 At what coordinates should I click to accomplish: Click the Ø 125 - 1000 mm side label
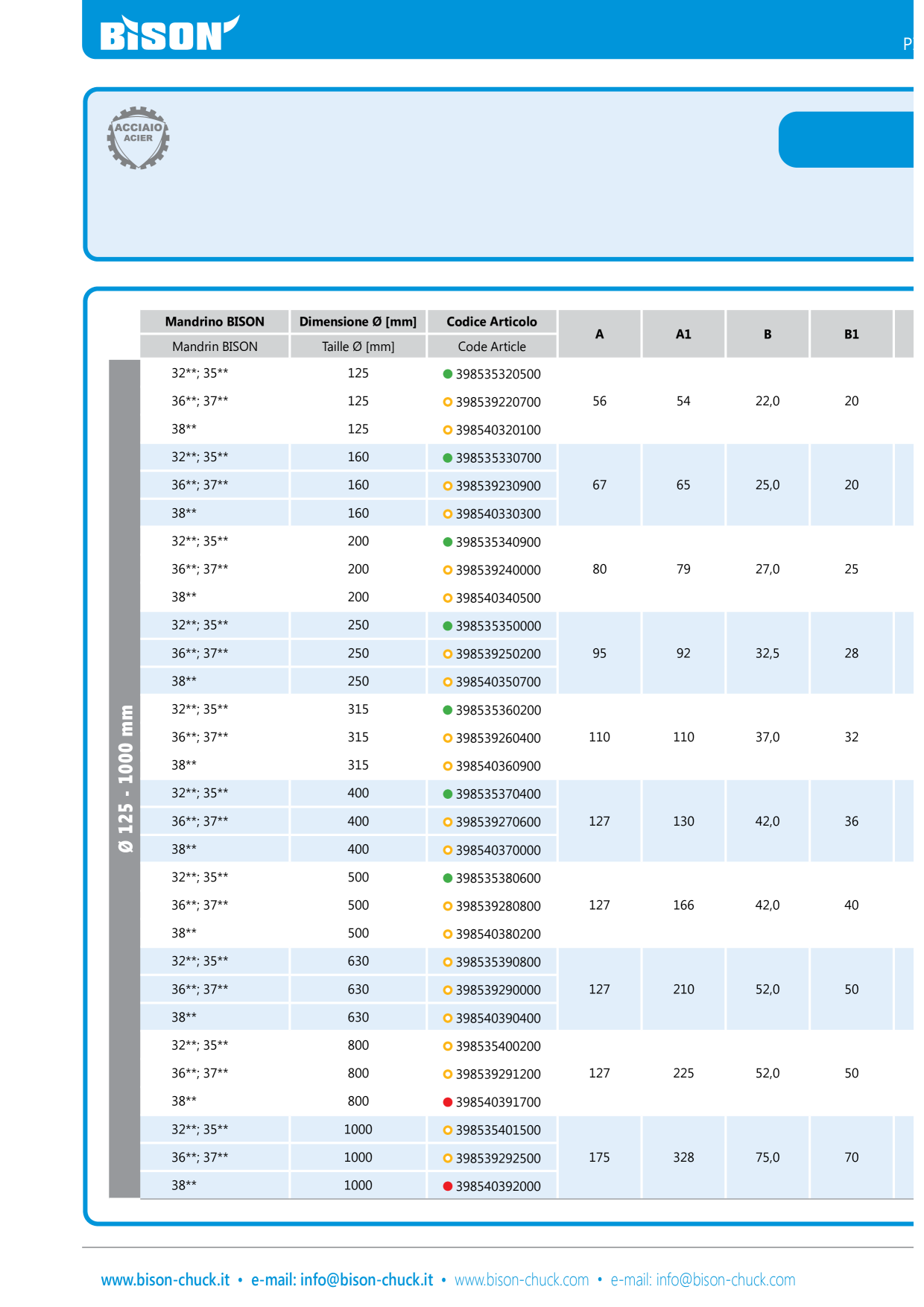pyautogui.click(x=125, y=779)
